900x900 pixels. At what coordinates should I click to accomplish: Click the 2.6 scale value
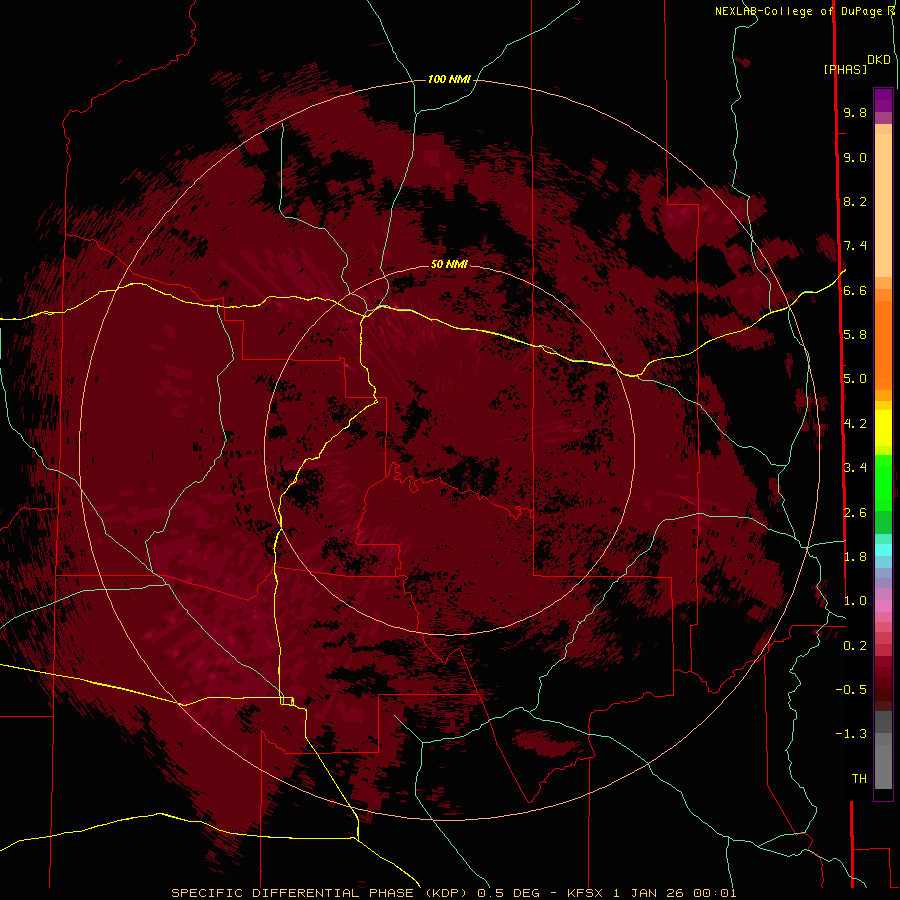click(x=855, y=512)
